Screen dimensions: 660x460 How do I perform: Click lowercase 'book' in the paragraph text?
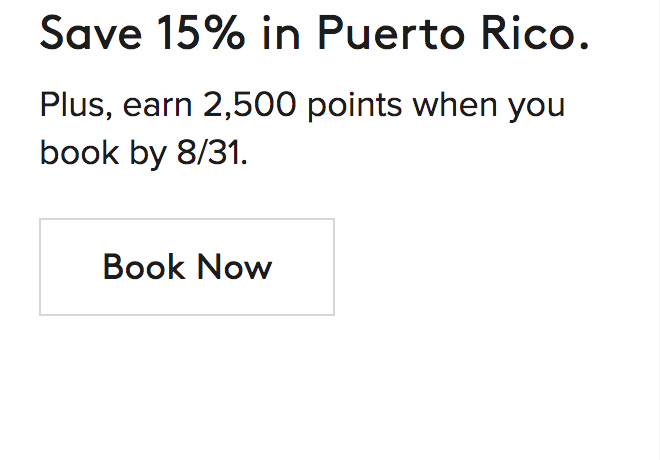pos(75,153)
